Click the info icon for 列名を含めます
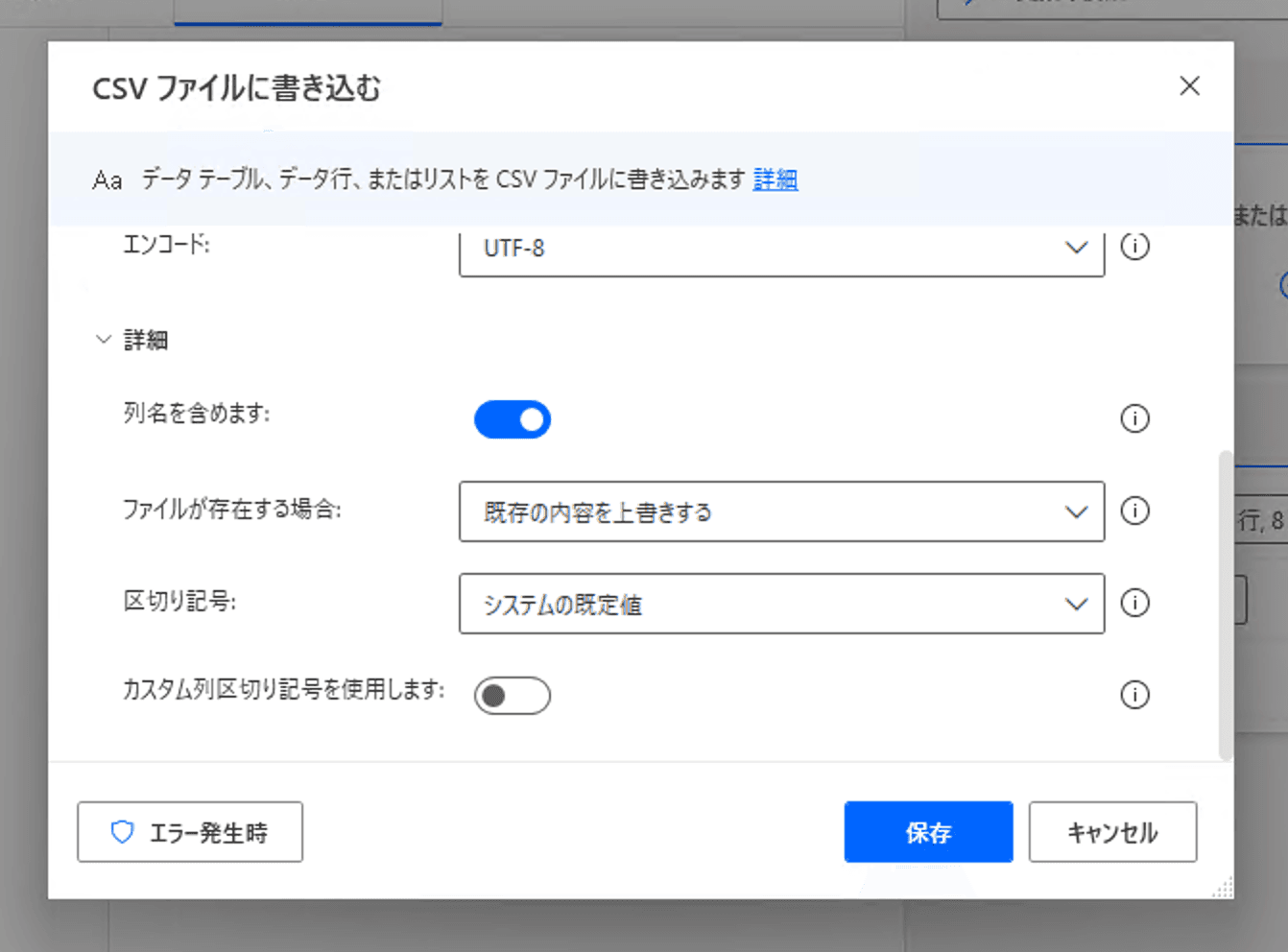Viewport: 1288px width, 952px height. [x=1134, y=418]
